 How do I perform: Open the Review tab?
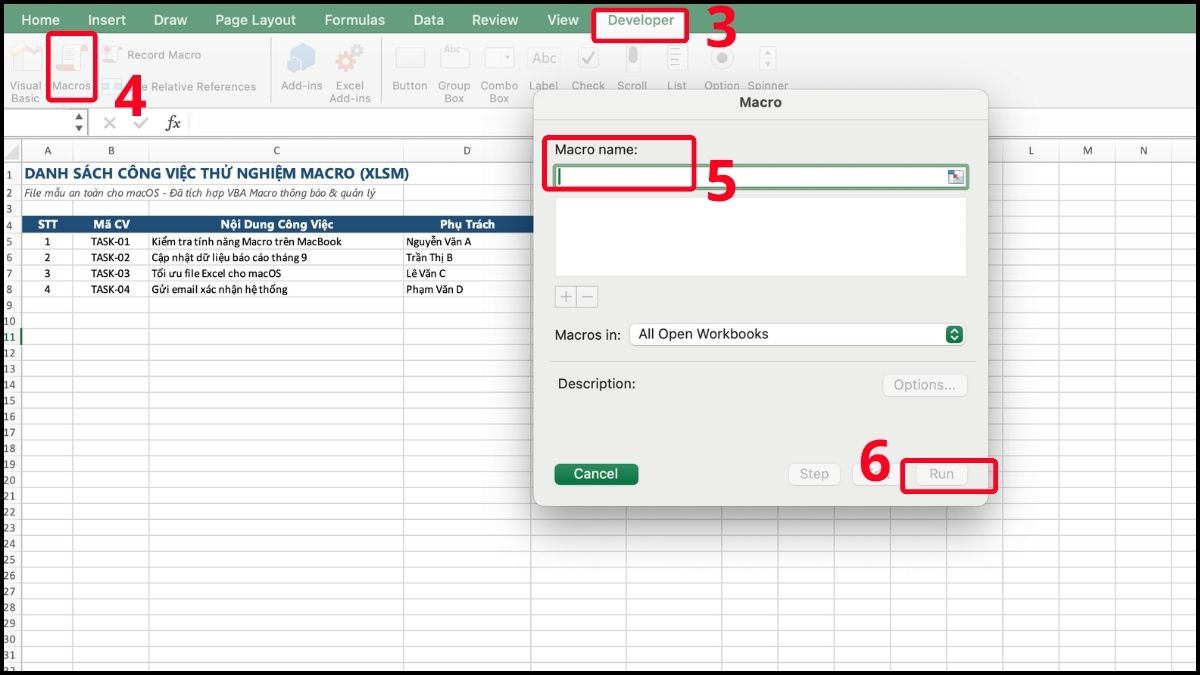495,20
